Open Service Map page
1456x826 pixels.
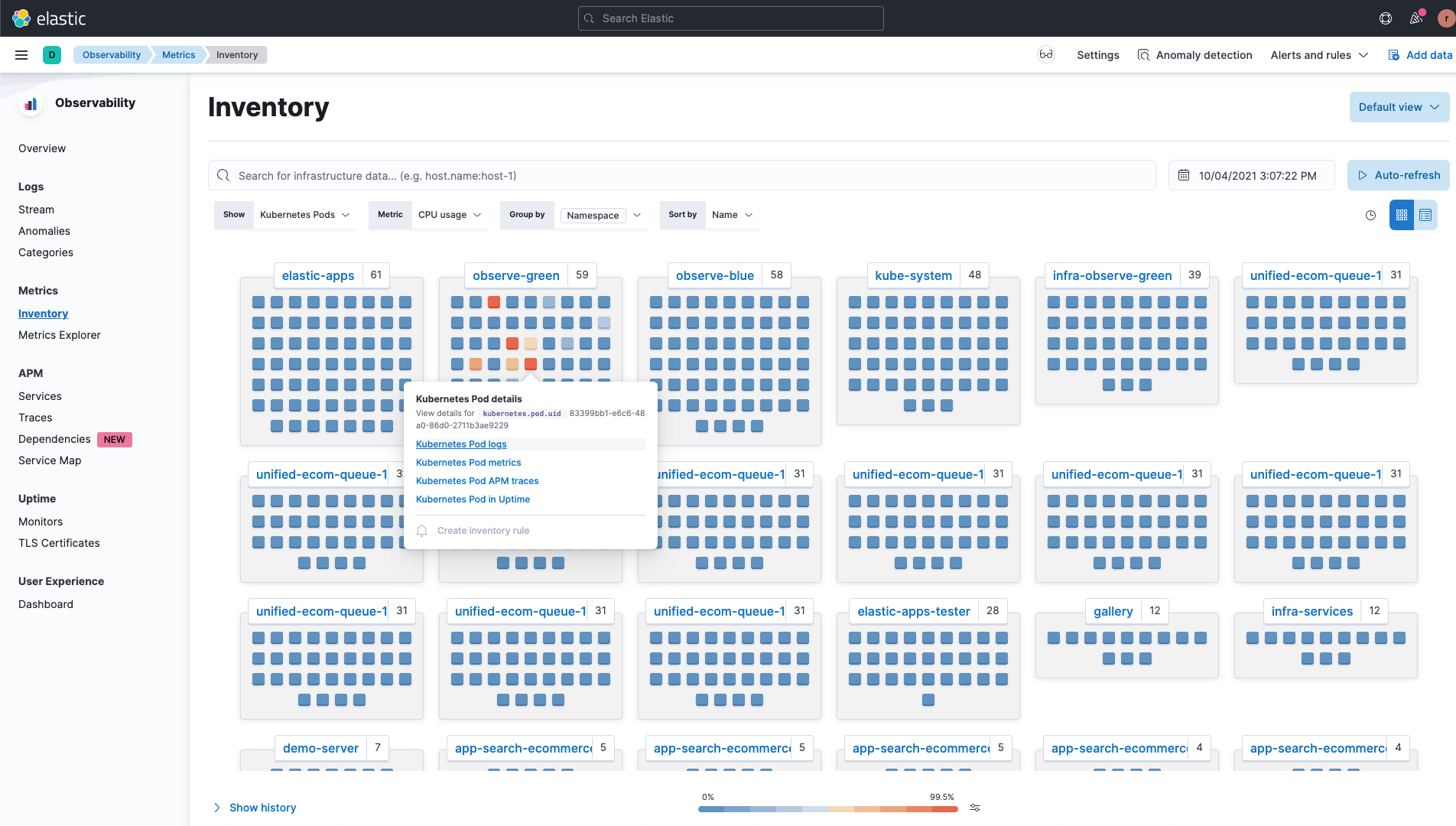(50, 460)
